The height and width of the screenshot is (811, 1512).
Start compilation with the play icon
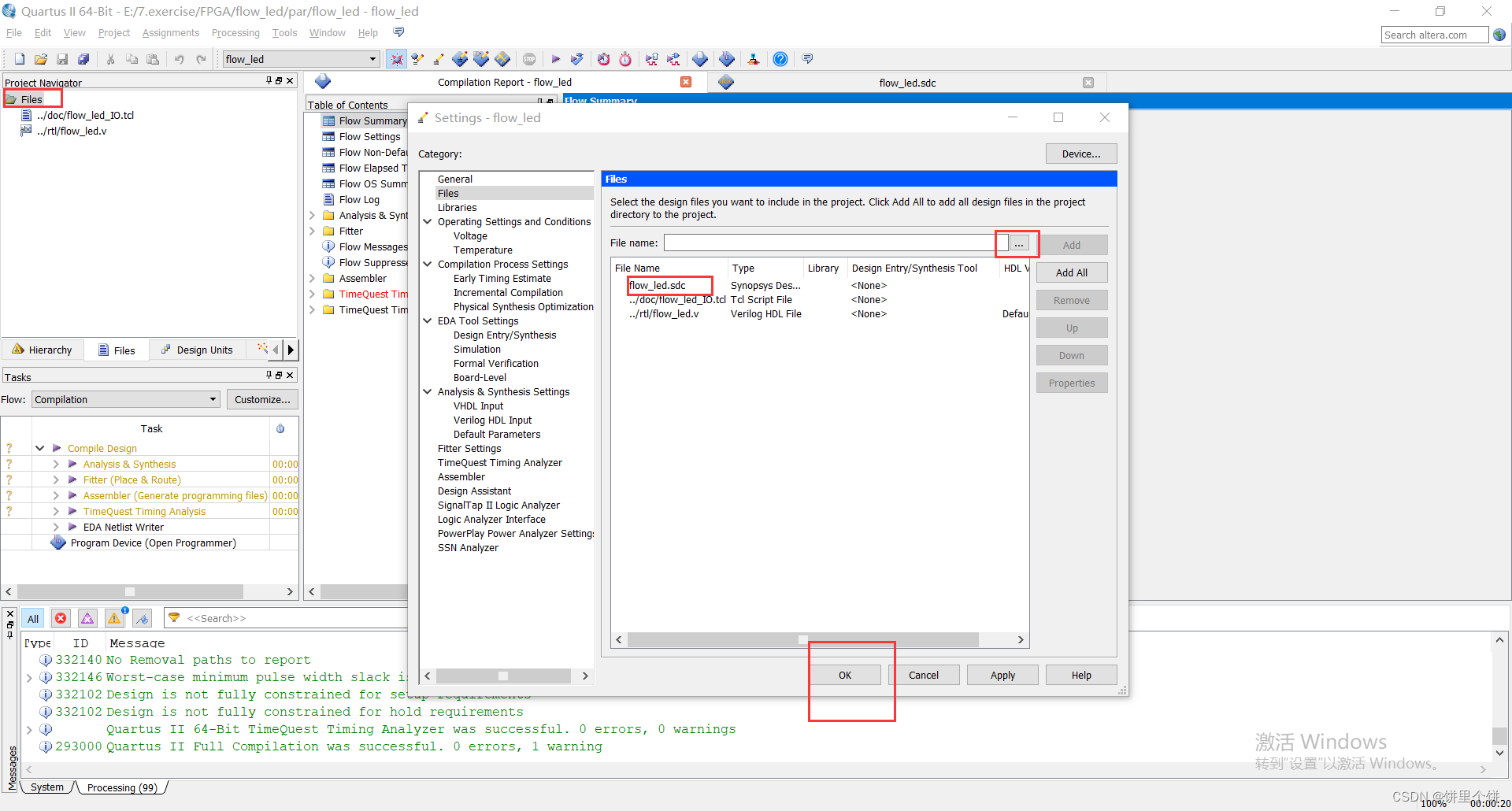click(x=556, y=59)
